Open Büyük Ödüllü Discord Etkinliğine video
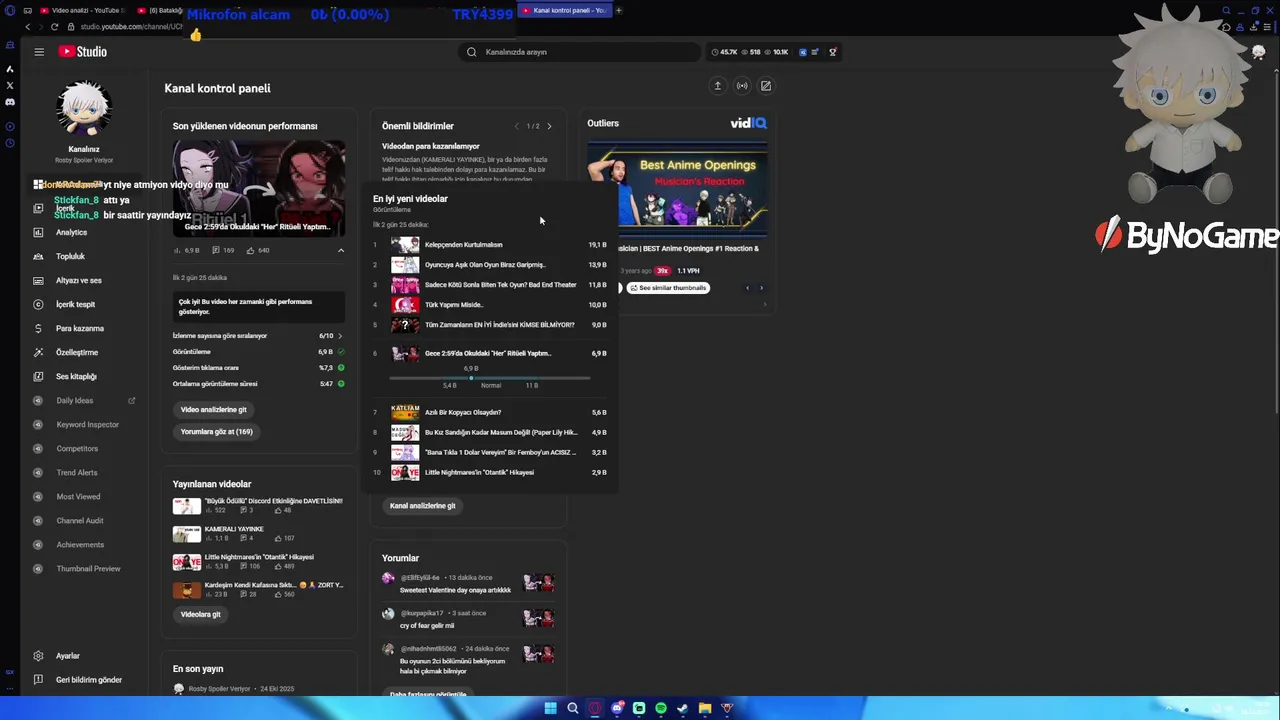Screen dimensions: 1280x720 (258, 505)
